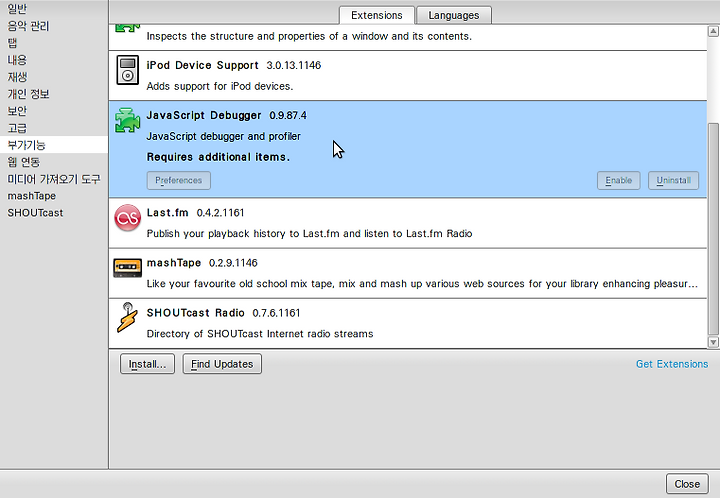
Task: Click the extensions list scroll down arrow
Action: pos(713,342)
